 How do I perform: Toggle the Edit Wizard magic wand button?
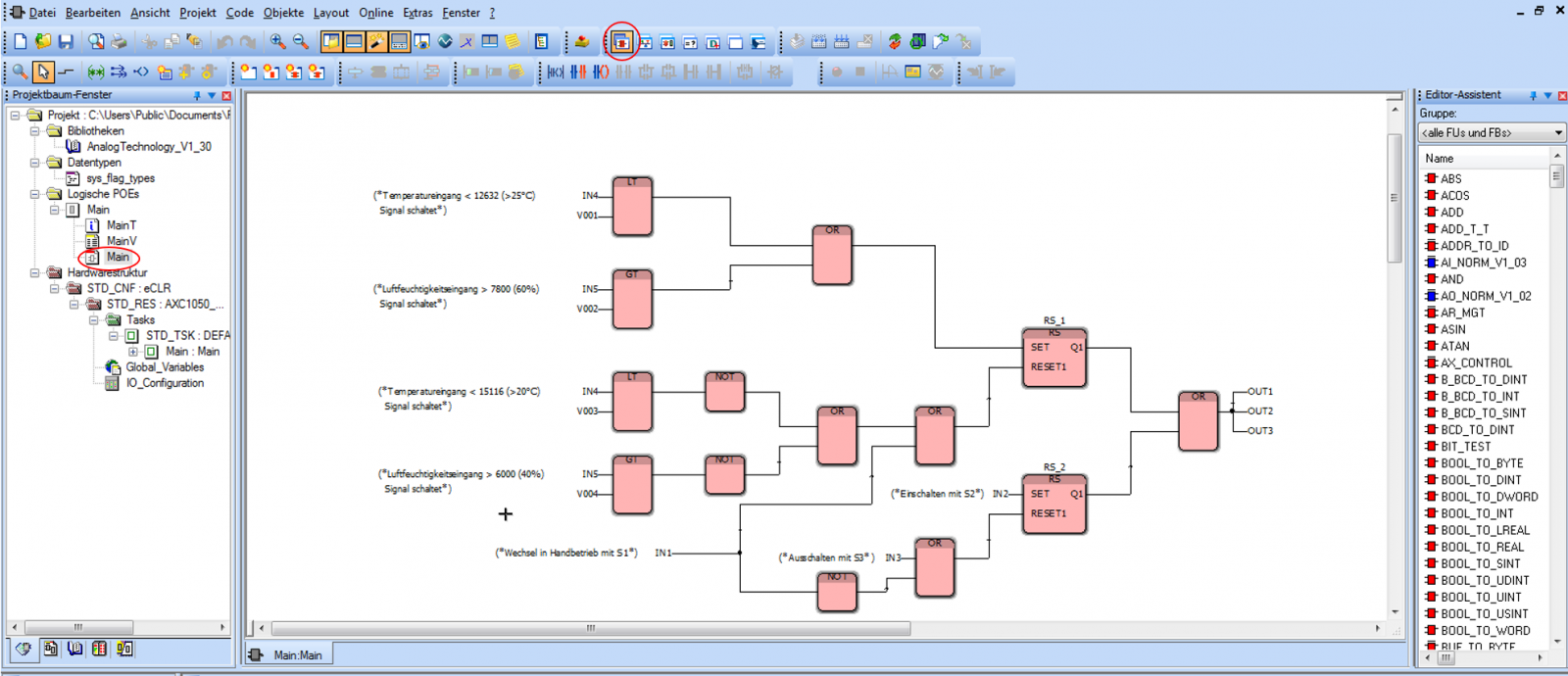click(376, 41)
